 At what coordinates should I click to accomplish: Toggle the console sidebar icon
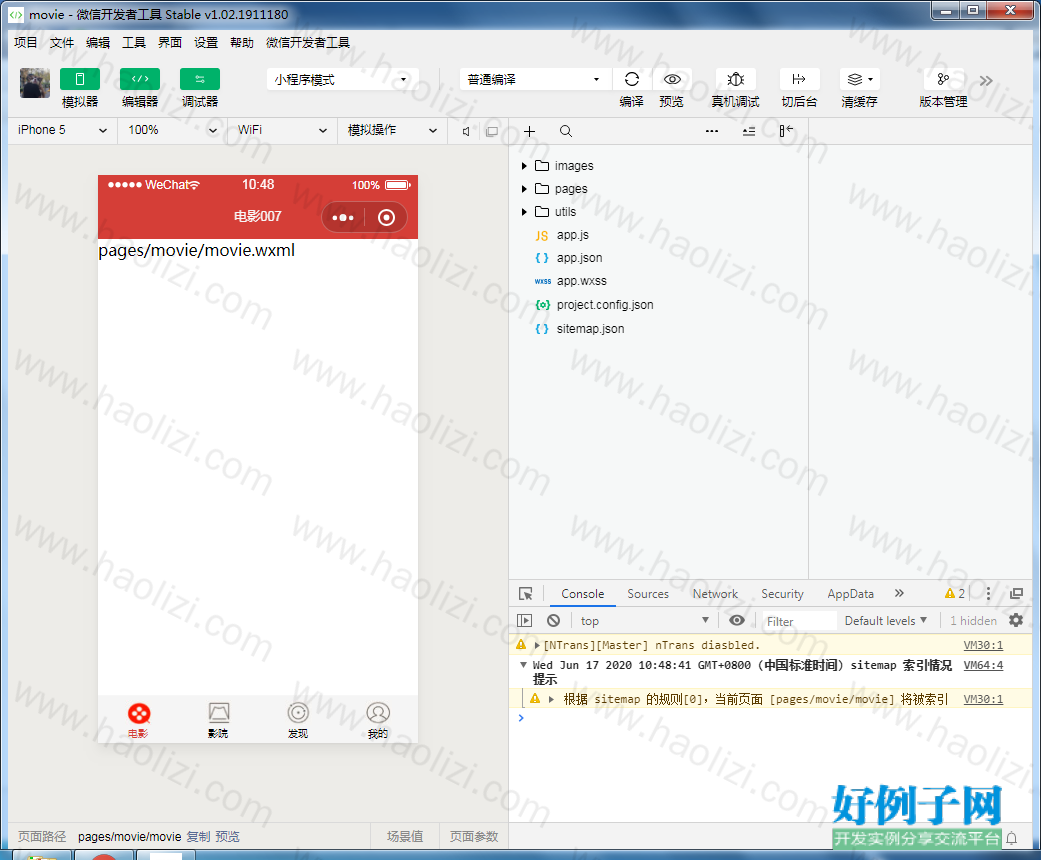tap(524, 620)
